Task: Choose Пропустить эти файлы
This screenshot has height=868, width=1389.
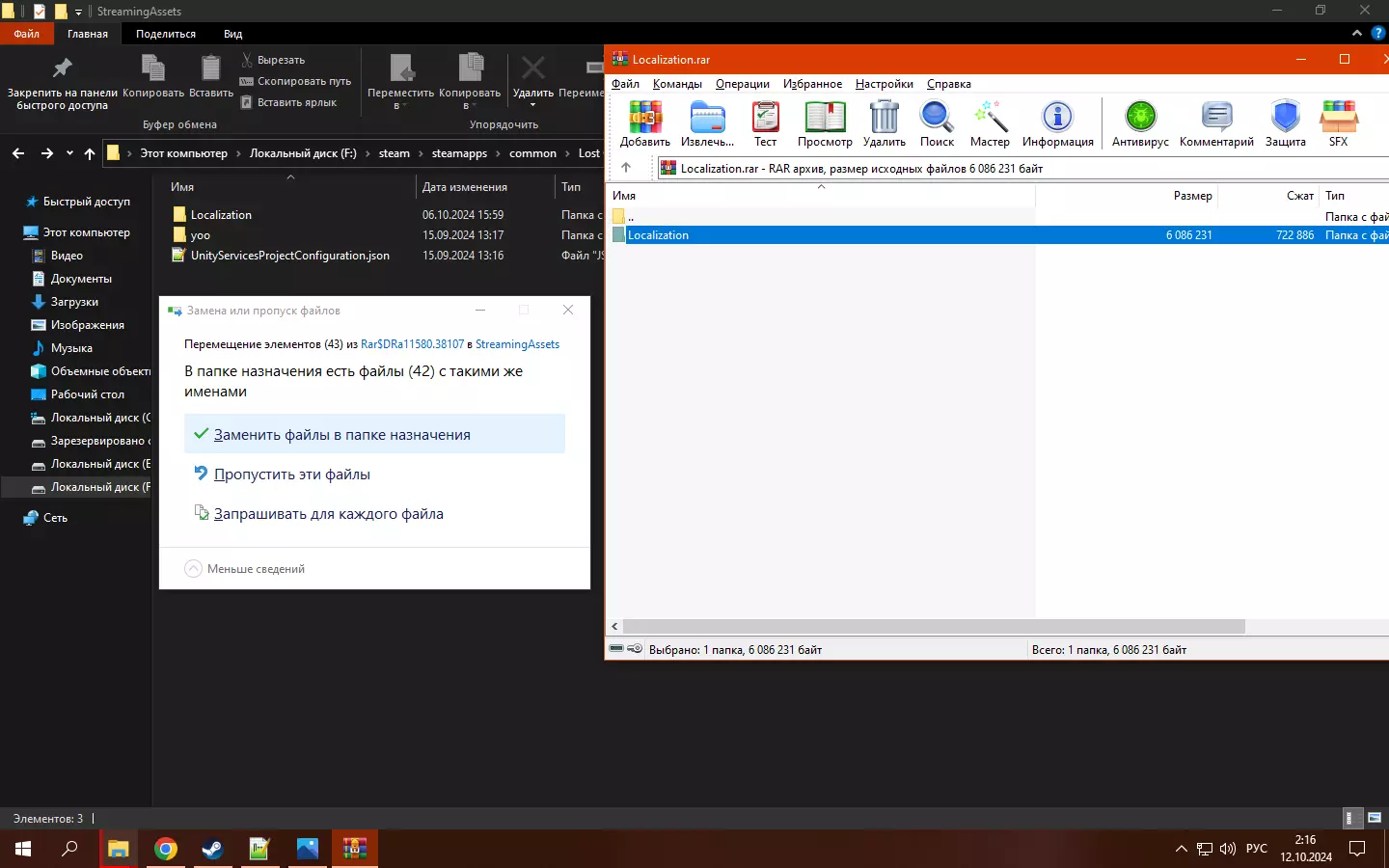Action: pyautogui.click(x=374, y=474)
